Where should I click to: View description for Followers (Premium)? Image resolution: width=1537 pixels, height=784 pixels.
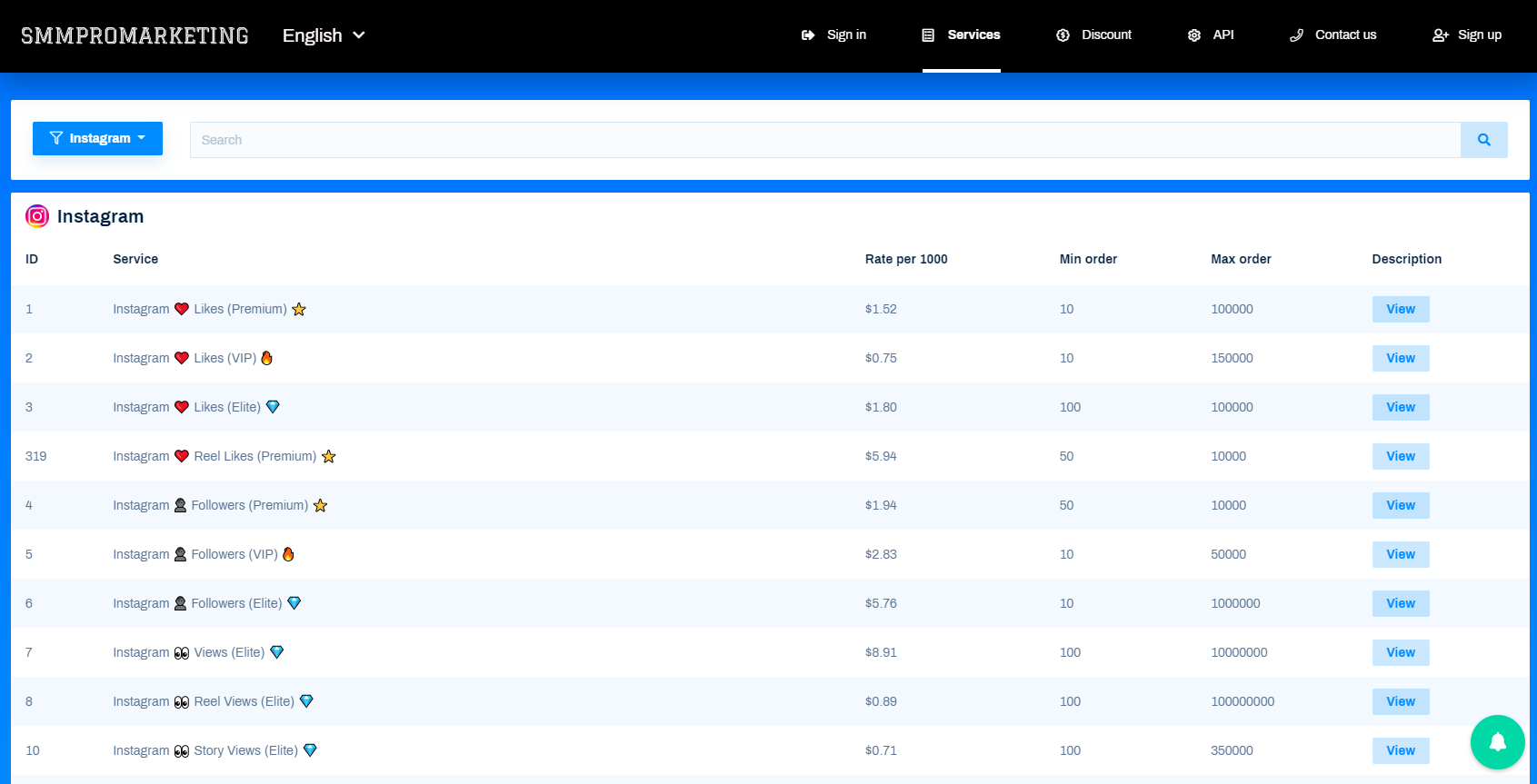(1401, 505)
